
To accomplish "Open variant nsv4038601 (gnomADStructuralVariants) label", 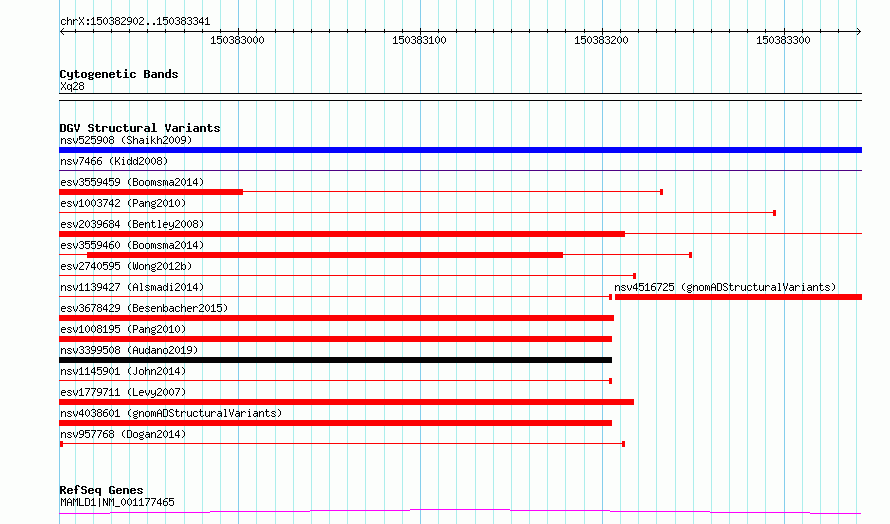I will [x=171, y=413].
